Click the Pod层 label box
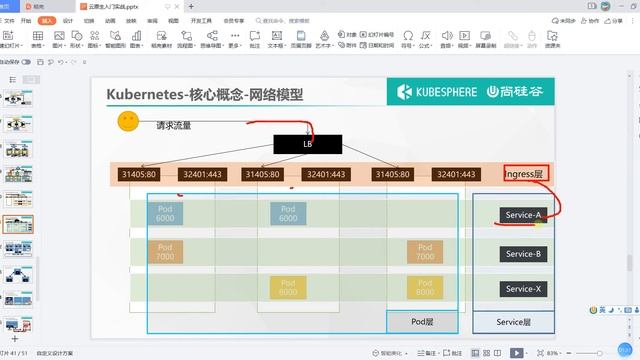640x360 pixels. (x=422, y=322)
